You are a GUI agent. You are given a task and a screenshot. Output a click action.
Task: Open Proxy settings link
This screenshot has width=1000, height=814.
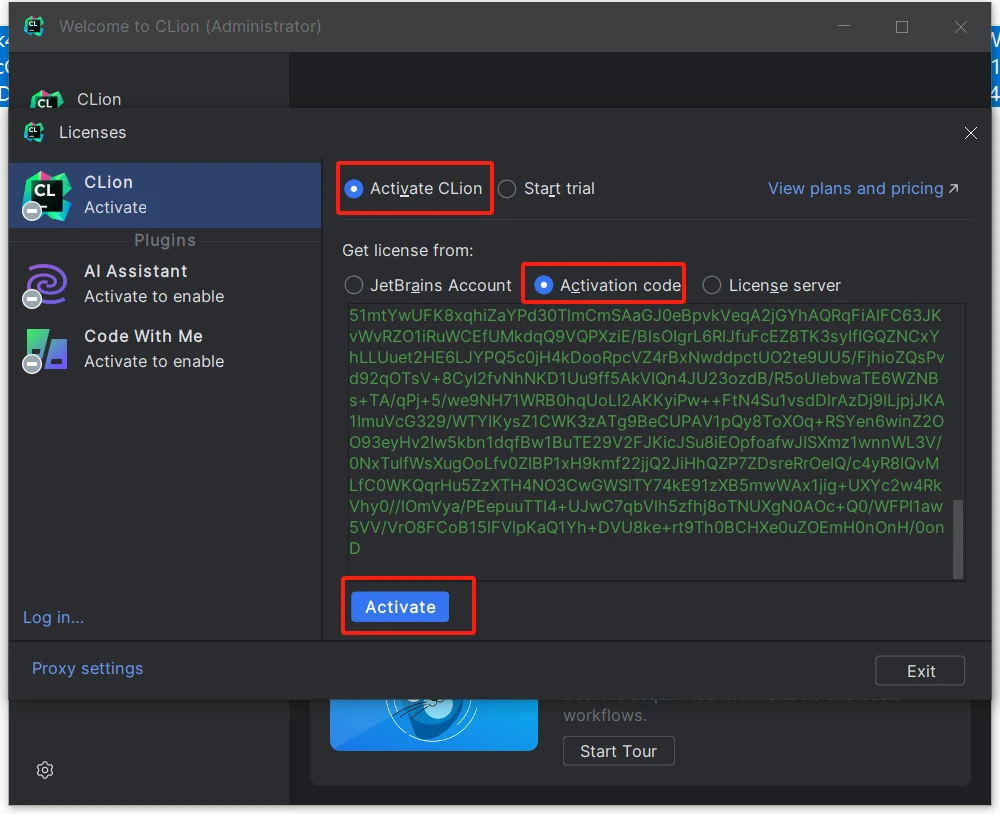(87, 668)
